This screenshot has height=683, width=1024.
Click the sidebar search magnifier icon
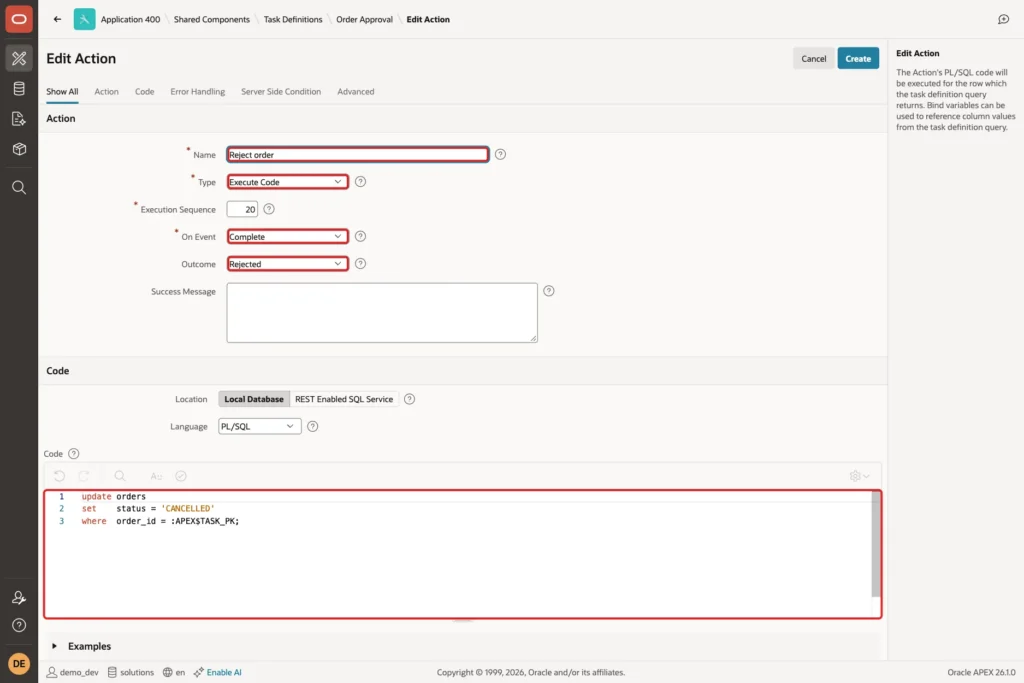pos(19,187)
